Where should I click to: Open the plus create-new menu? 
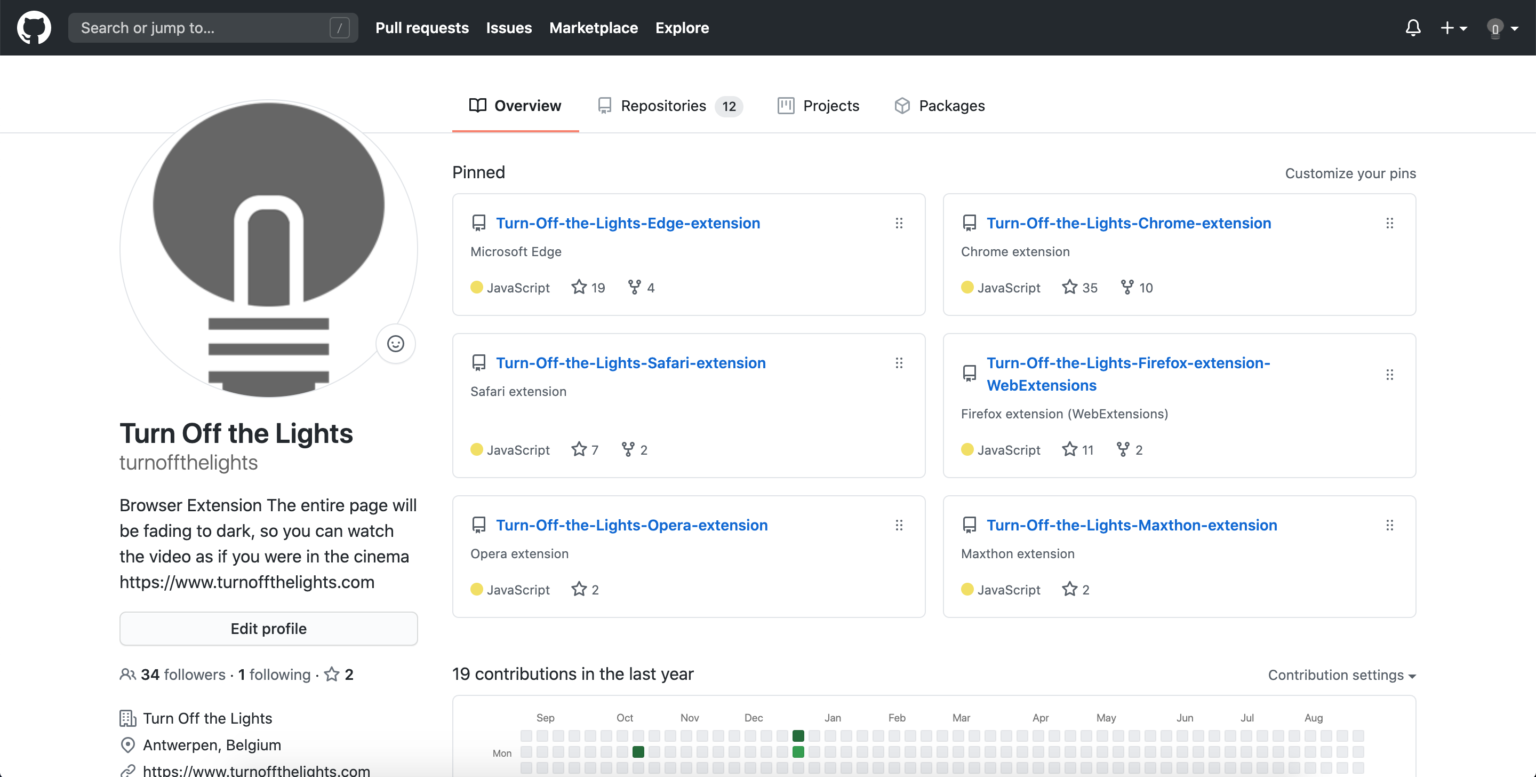coord(1453,28)
